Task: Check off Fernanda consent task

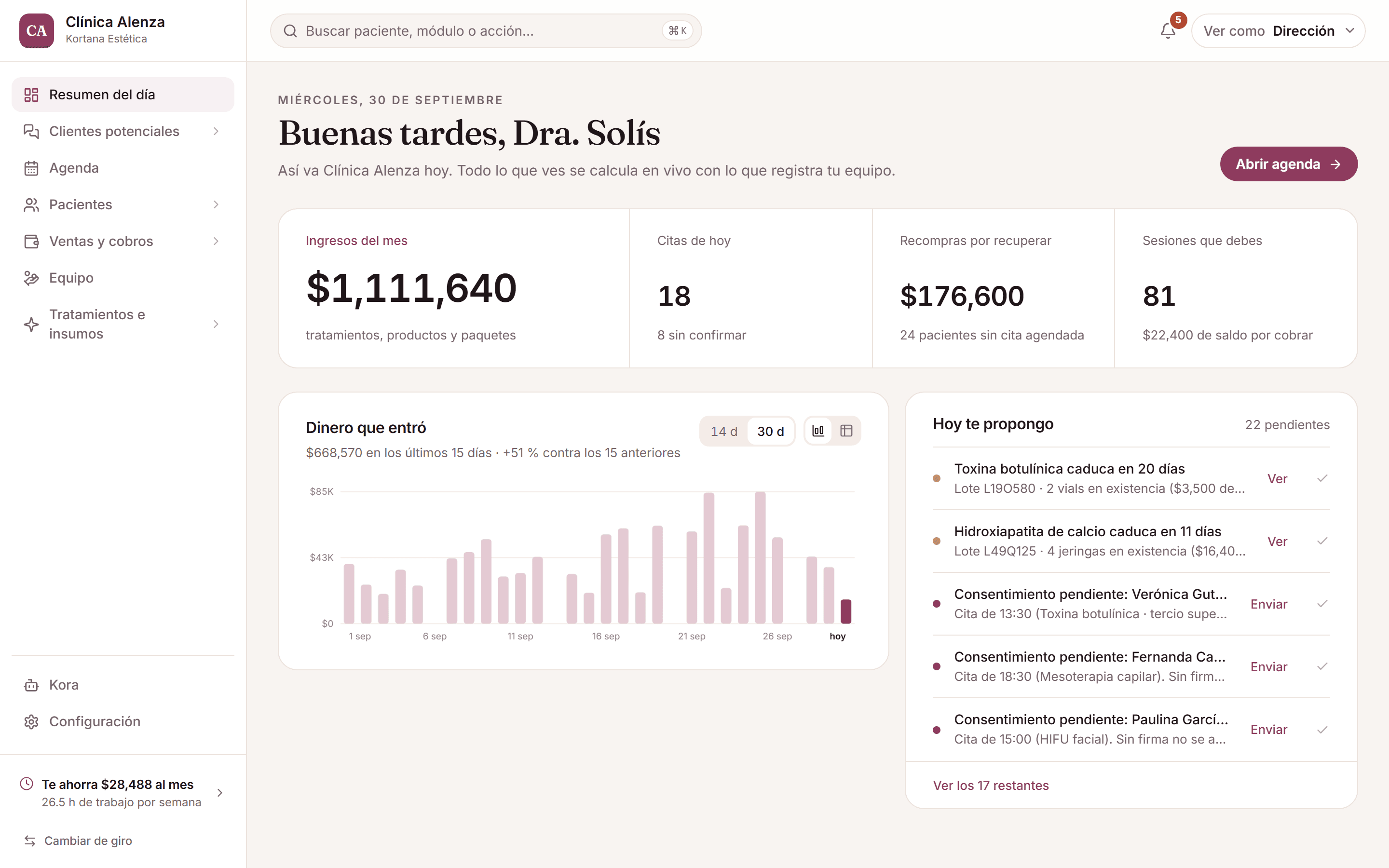Action: coord(1322,666)
